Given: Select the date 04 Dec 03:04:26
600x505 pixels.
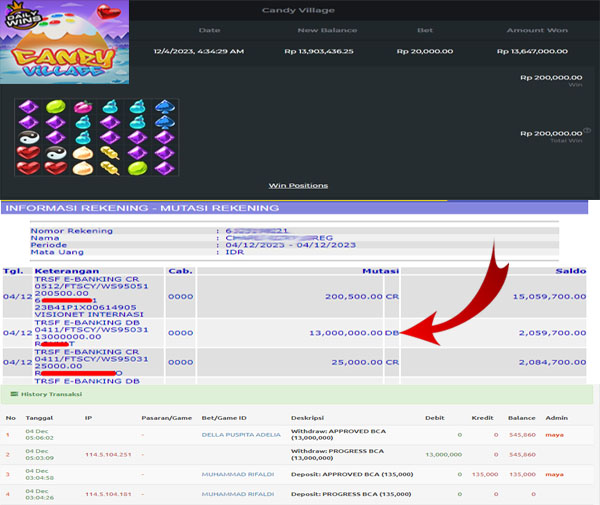Looking at the screenshot, I should point(39,494).
